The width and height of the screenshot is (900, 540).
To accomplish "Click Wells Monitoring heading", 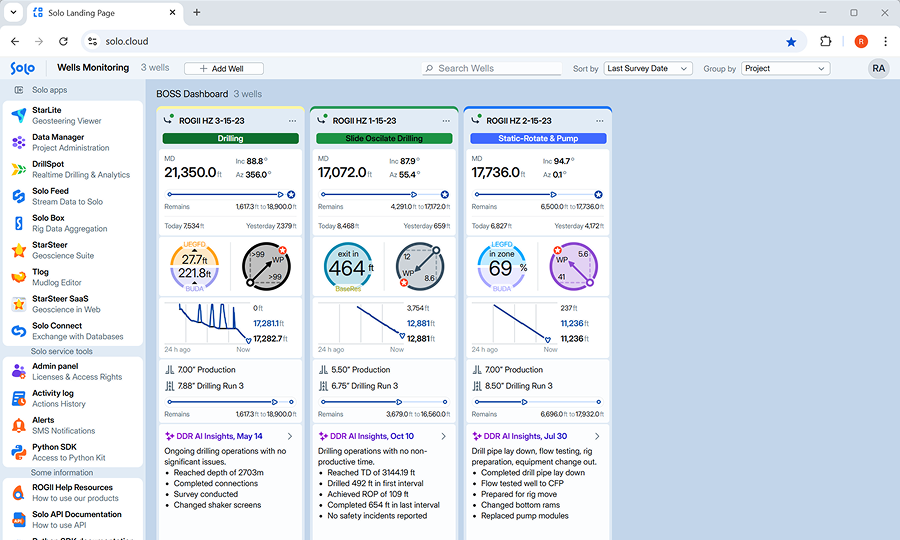I will [93, 68].
